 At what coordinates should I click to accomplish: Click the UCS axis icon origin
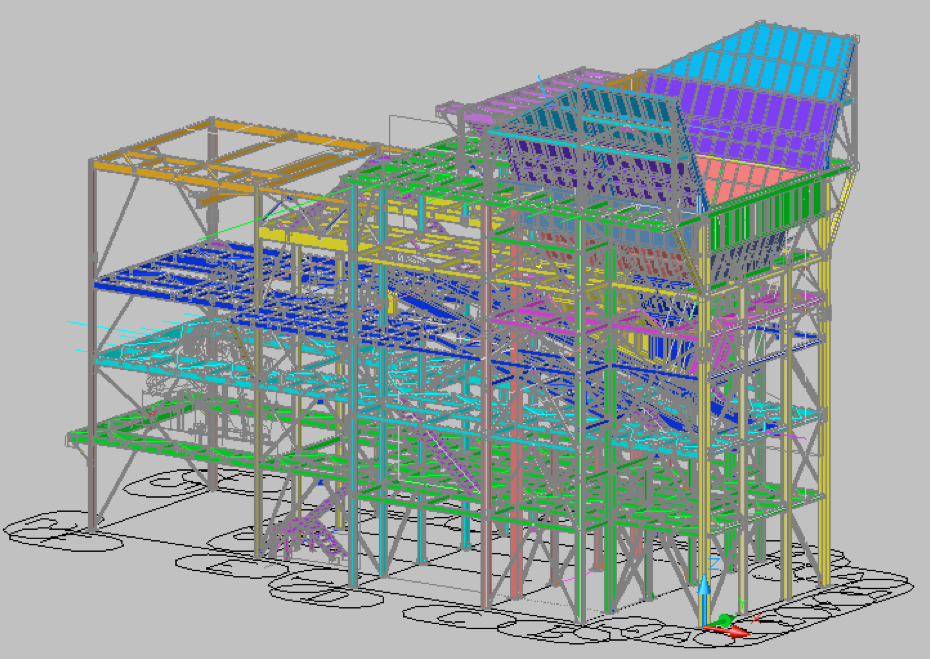(705, 626)
